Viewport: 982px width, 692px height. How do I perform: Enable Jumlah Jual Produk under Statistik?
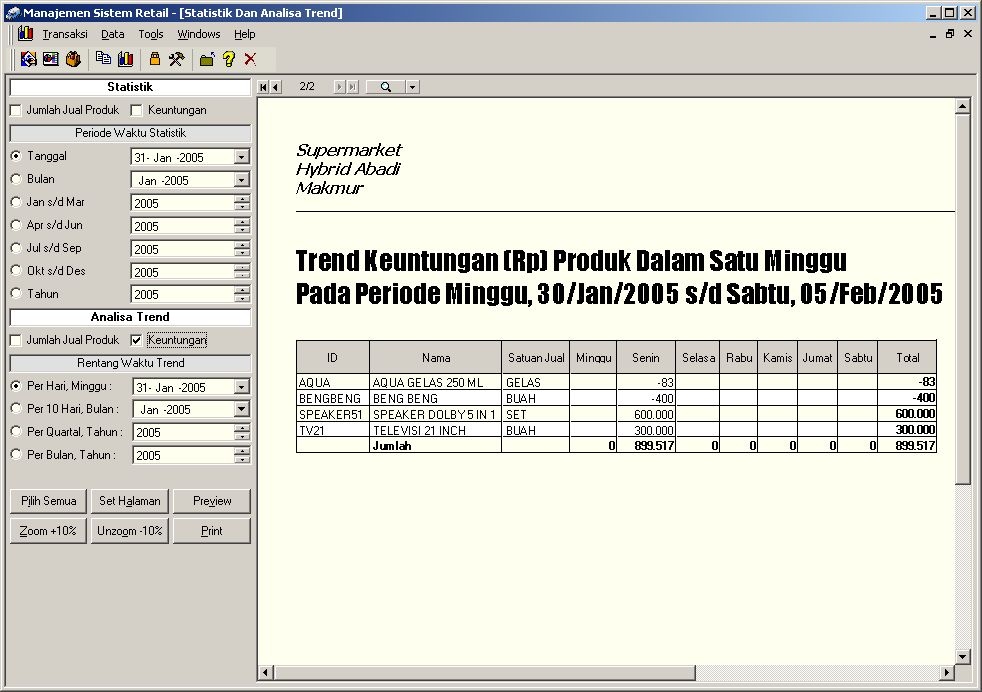(16, 110)
